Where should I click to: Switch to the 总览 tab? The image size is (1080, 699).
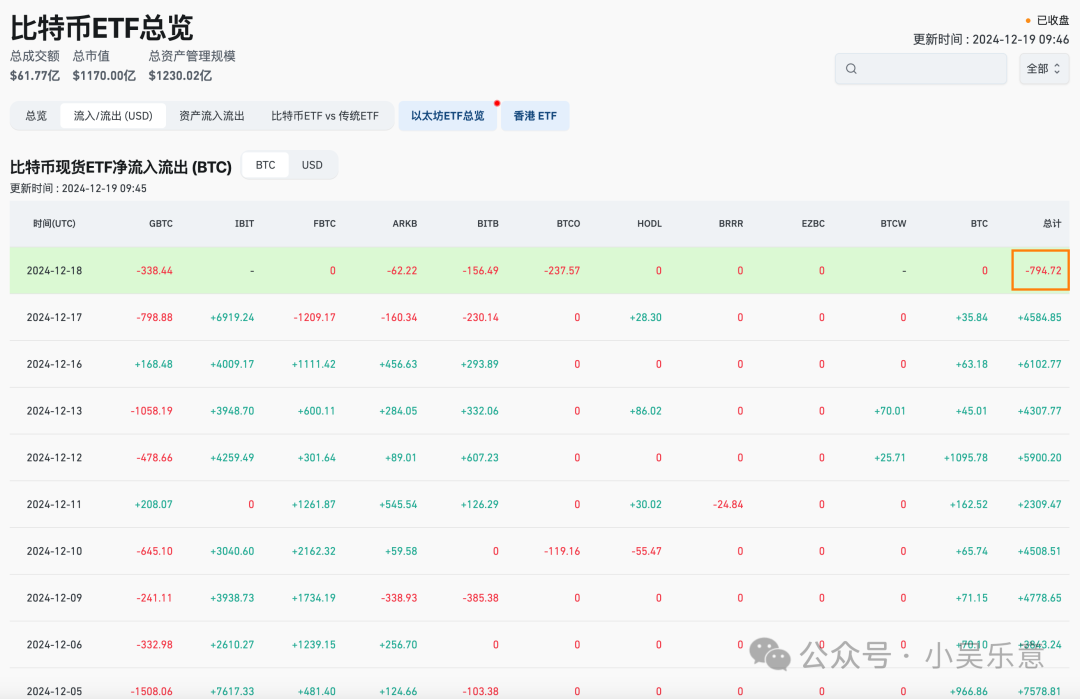36,116
